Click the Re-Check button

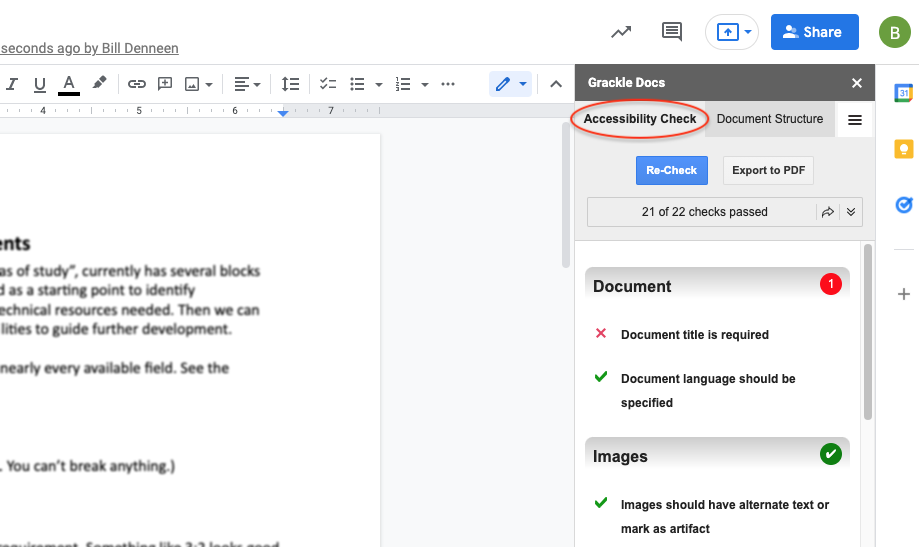coord(671,170)
